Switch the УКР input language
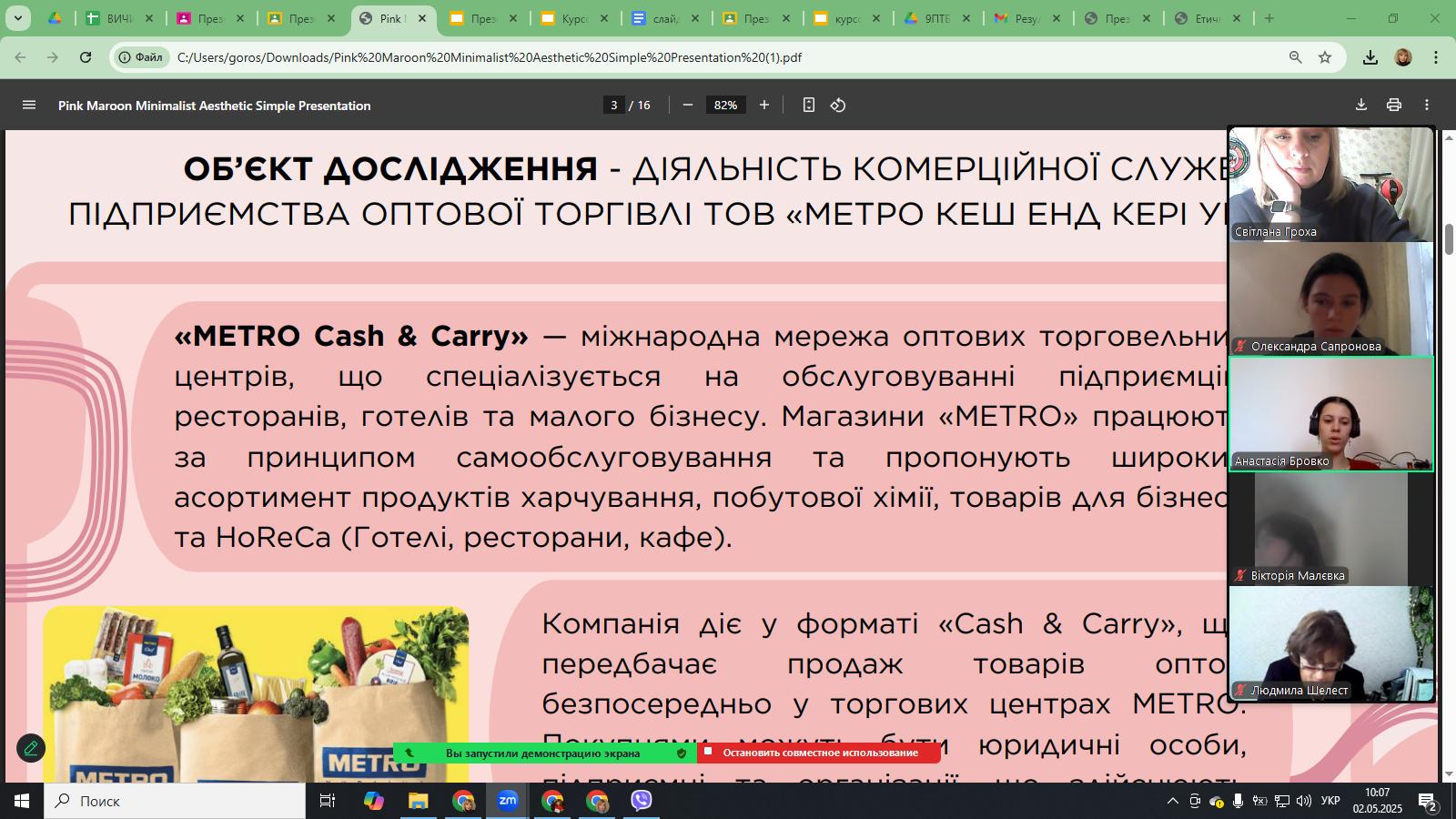This screenshot has width=1456, height=819. pyautogui.click(x=1330, y=801)
